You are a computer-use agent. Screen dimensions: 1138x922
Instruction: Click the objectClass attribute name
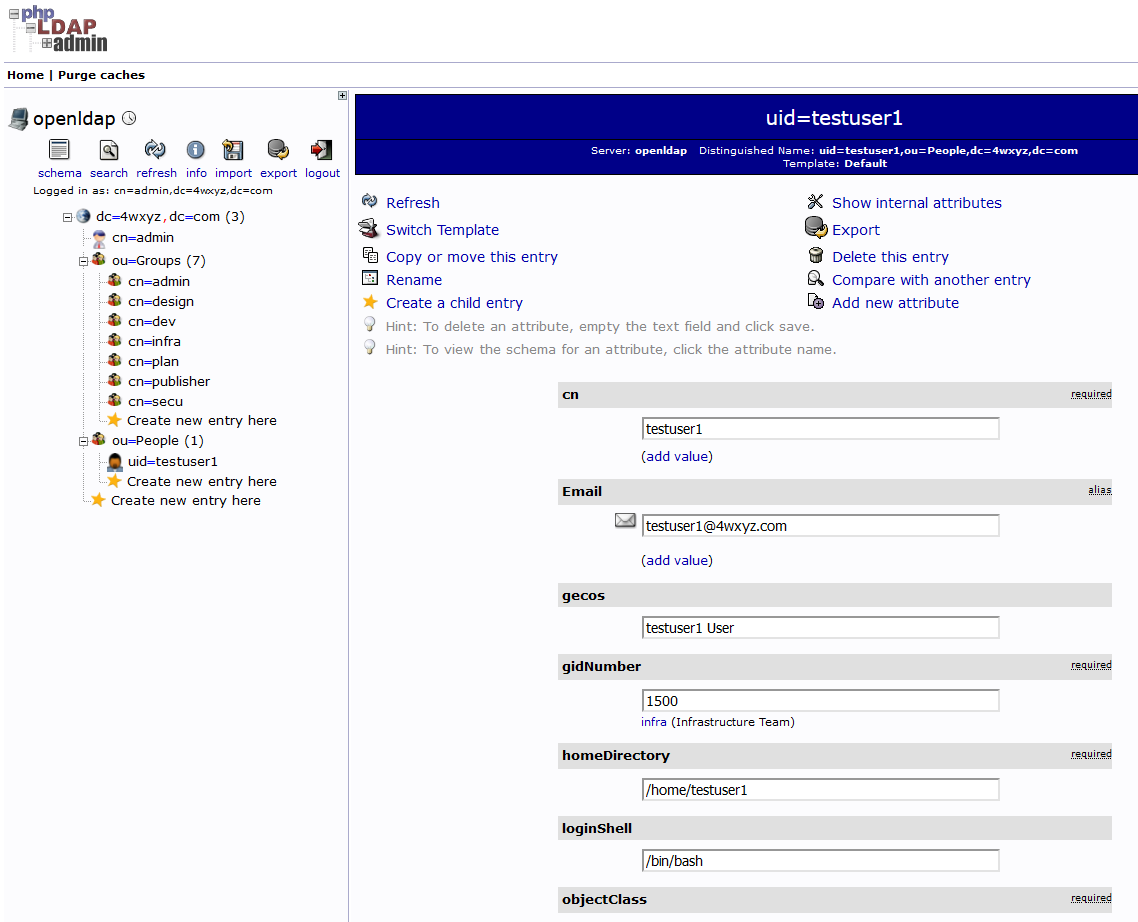[605, 899]
